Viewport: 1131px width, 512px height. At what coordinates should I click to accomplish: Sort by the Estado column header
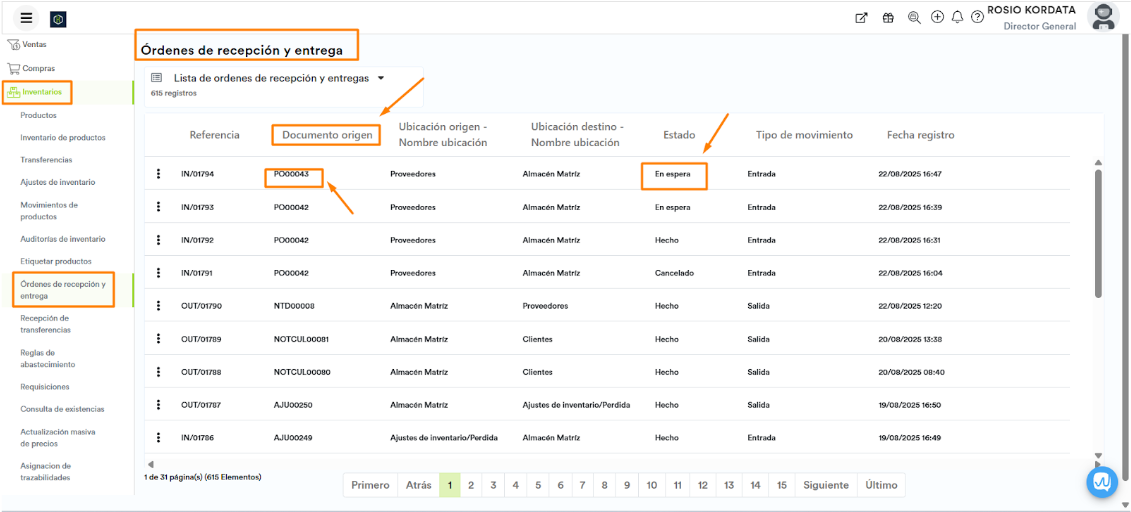(x=679, y=135)
